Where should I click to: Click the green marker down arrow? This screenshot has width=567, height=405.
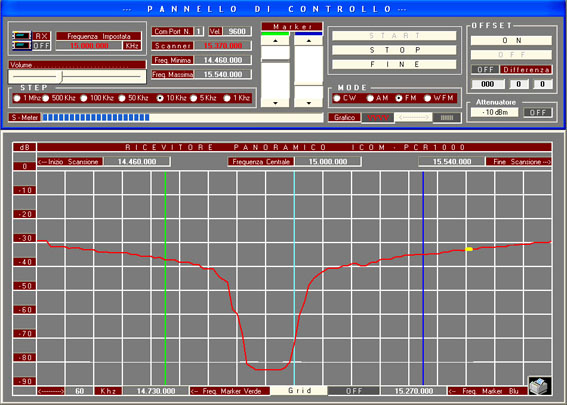click(x=275, y=103)
